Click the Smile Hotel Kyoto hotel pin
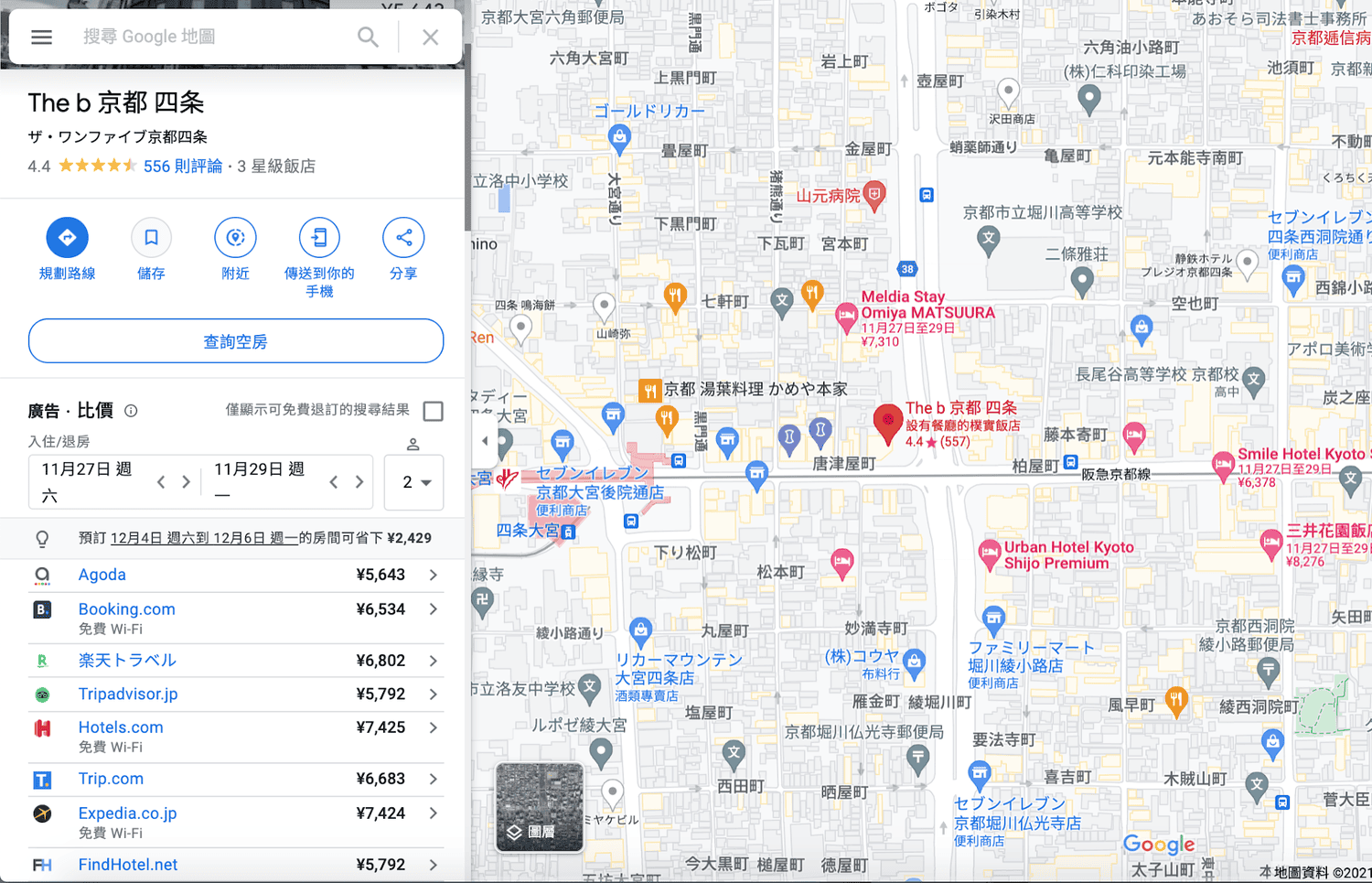The height and width of the screenshot is (883, 1372). [x=1223, y=465]
